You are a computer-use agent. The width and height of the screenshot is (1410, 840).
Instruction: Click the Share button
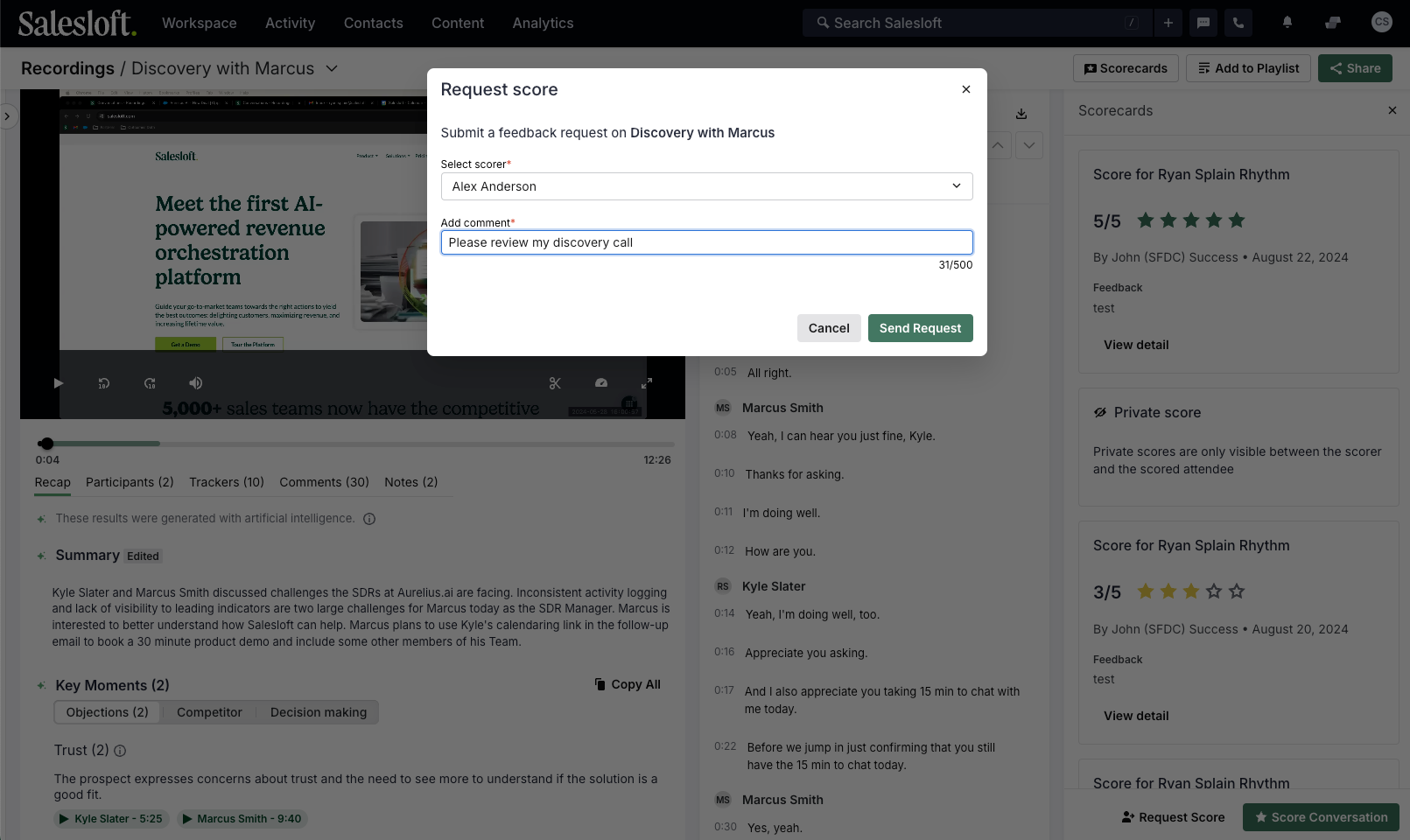(1355, 68)
